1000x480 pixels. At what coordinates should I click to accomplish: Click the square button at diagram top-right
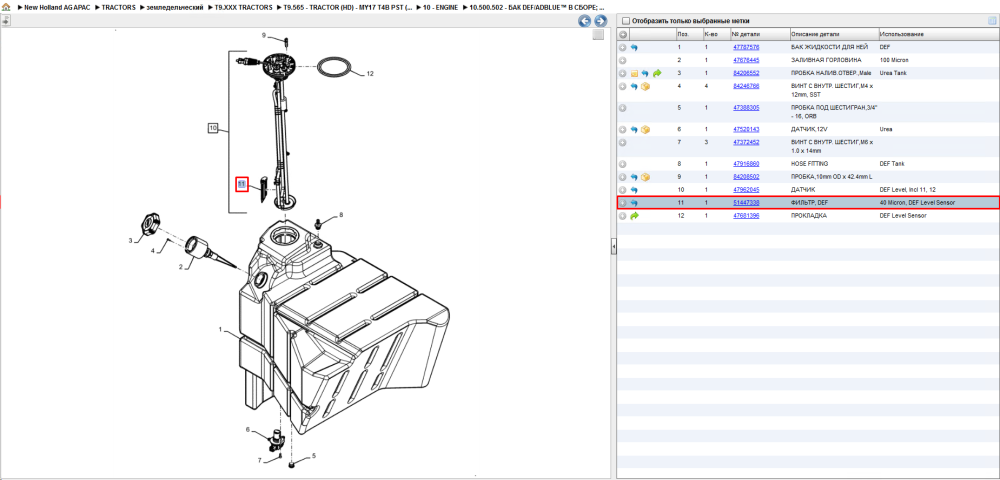click(598, 35)
